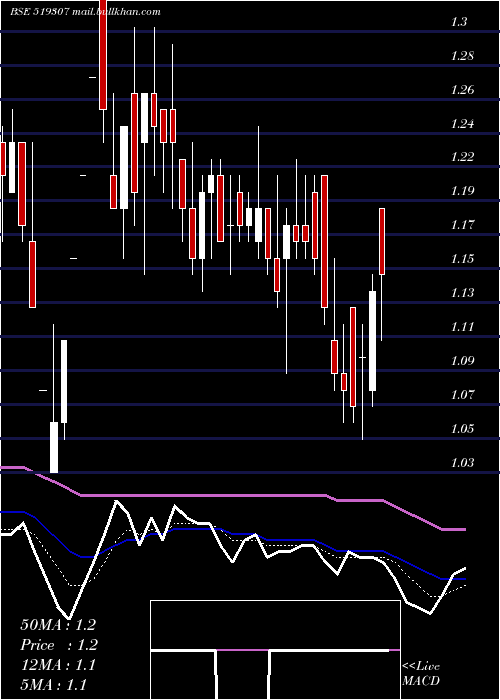Click the 1.09 price axis label
Screen dimensions: 500x700
462,361
